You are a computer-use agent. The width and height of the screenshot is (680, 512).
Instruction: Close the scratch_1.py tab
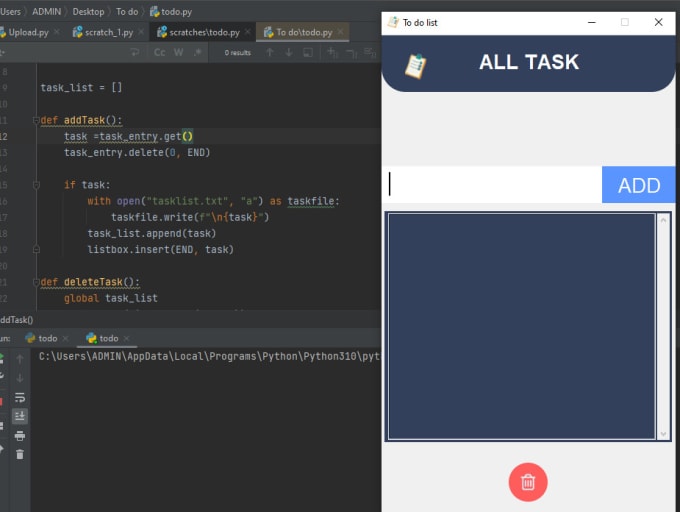(x=141, y=32)
